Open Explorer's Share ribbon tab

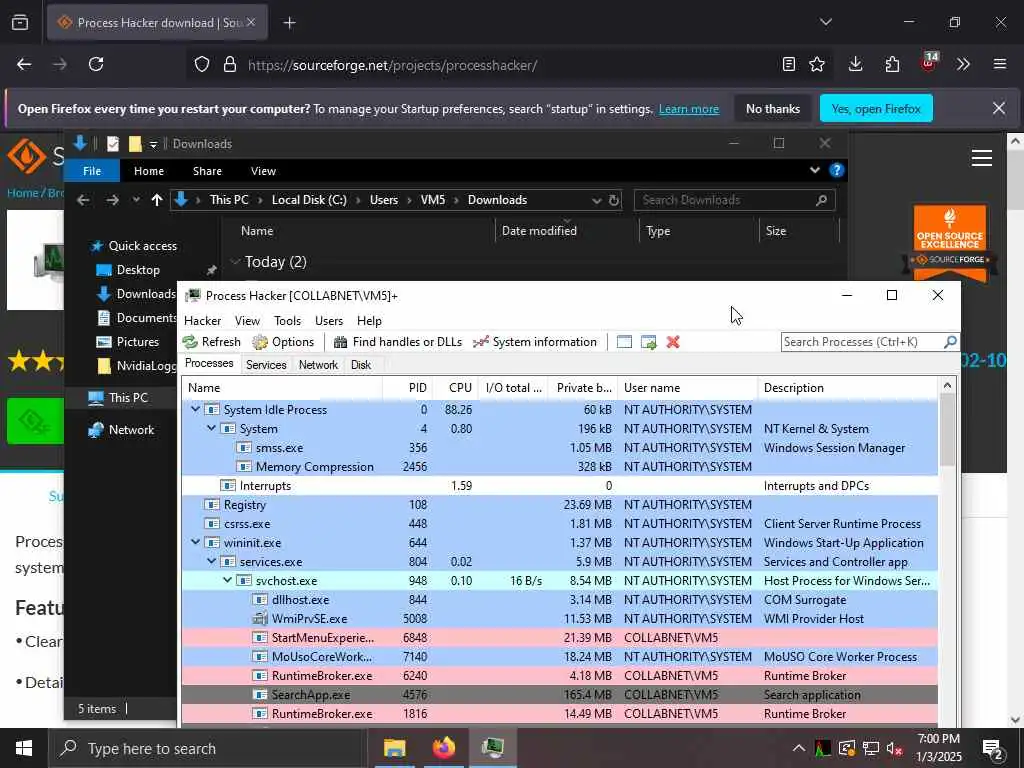pos(207,170)
